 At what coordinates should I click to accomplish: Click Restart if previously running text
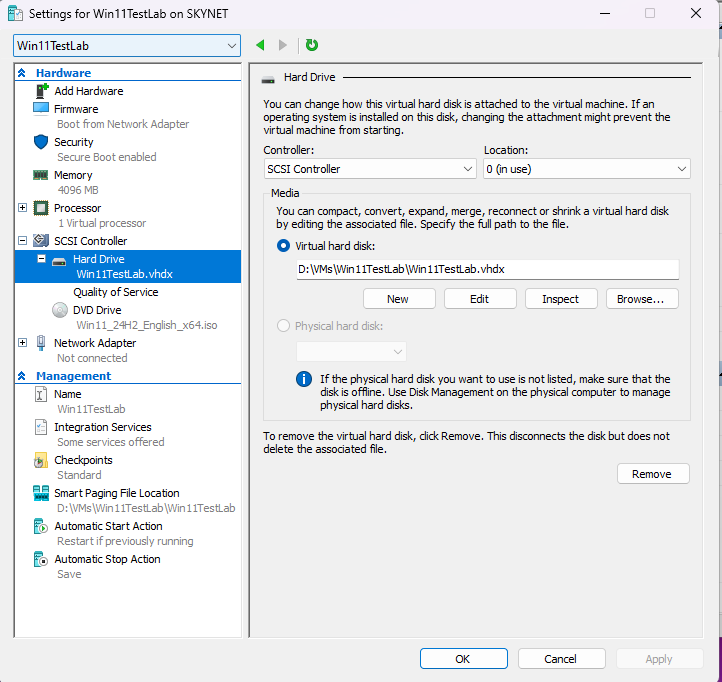[x=125, y=541]
